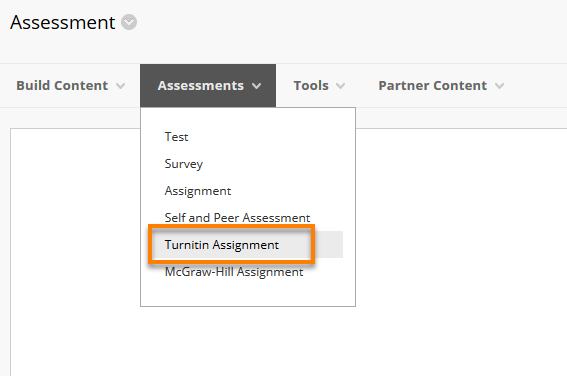Choose Test from the Assessments list
The width and height of the screenshot is (567, 376).
176,137
